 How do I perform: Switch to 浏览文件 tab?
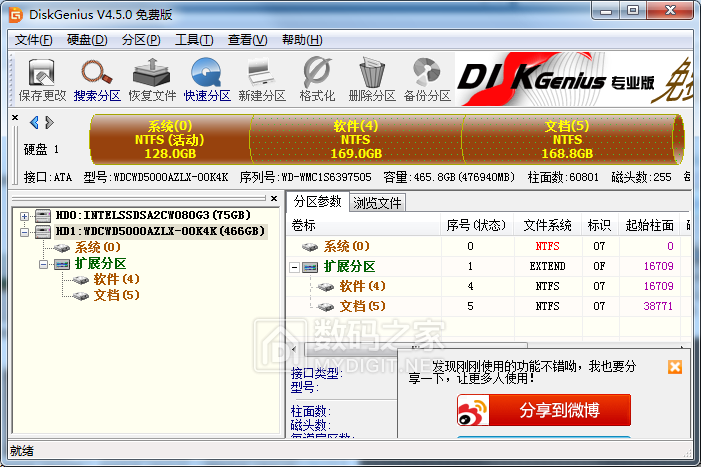pyautogui.click(x=378, y=202)
